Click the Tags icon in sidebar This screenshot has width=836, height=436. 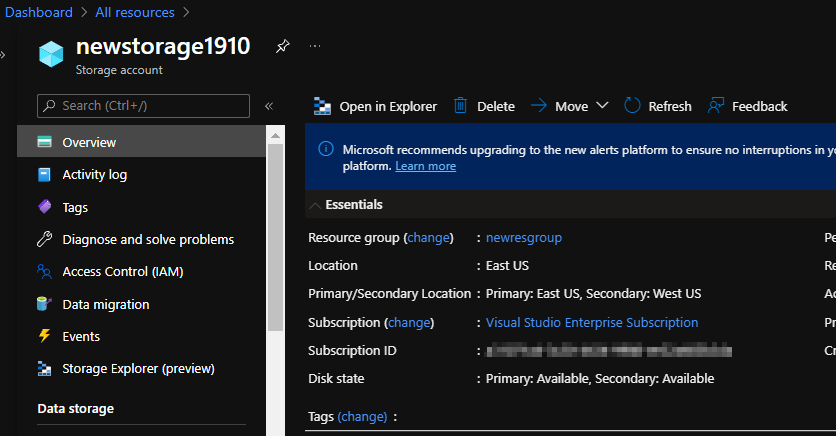[44, 207]
